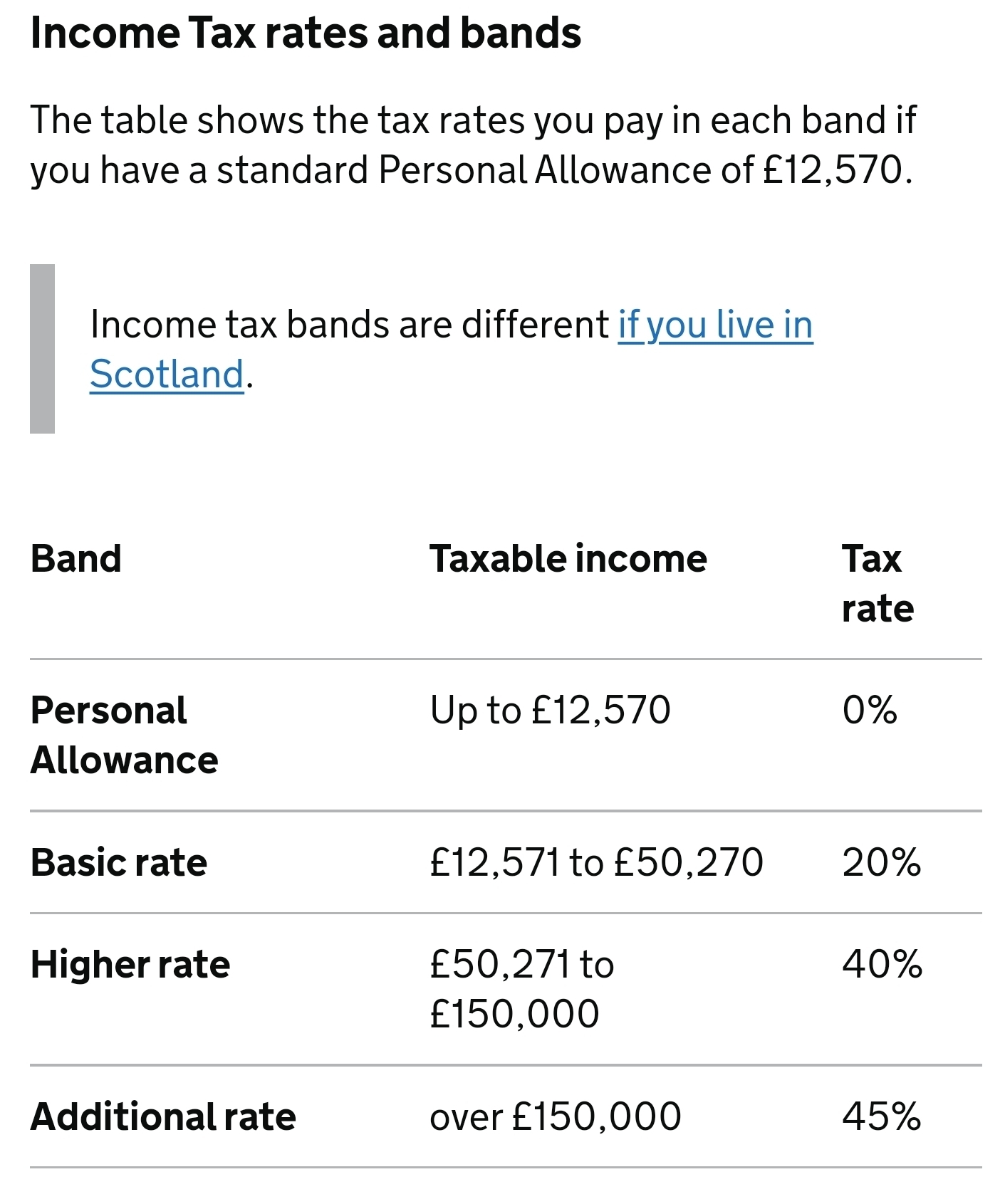Click the "£50,271 to £150,000" cell

point(521,989)
